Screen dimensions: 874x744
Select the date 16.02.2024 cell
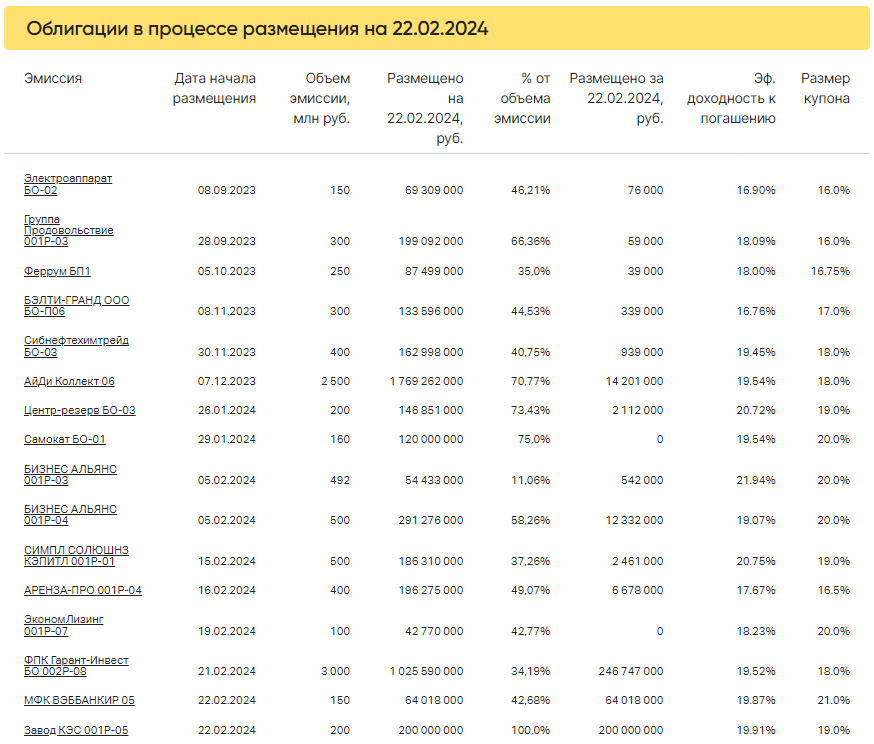coord(226,590)
